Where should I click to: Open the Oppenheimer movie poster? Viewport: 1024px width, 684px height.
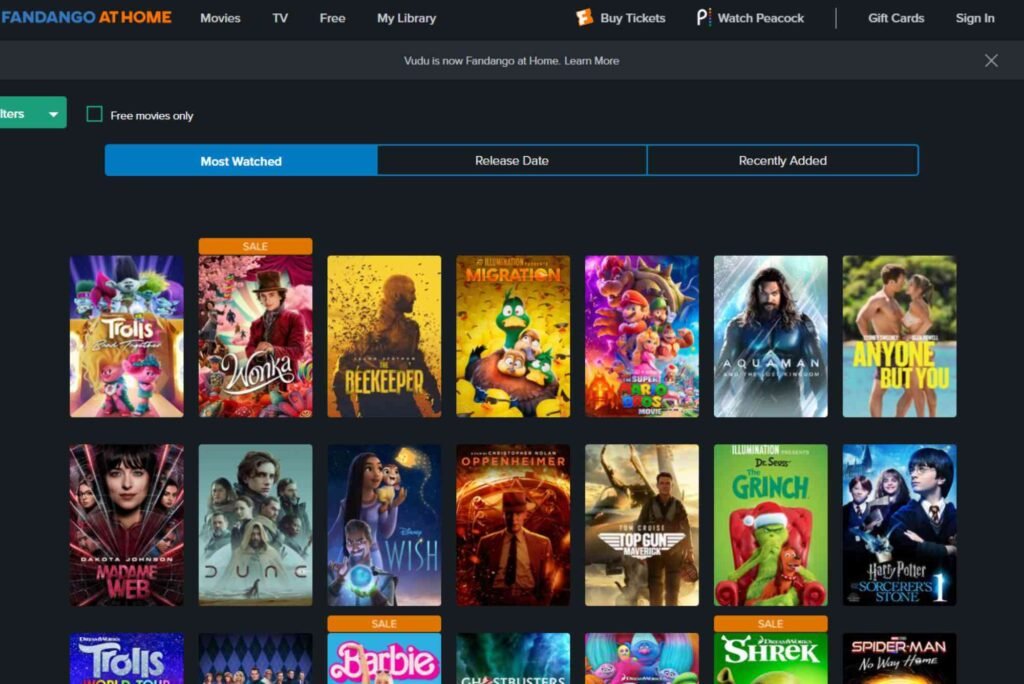coord(512,525)
